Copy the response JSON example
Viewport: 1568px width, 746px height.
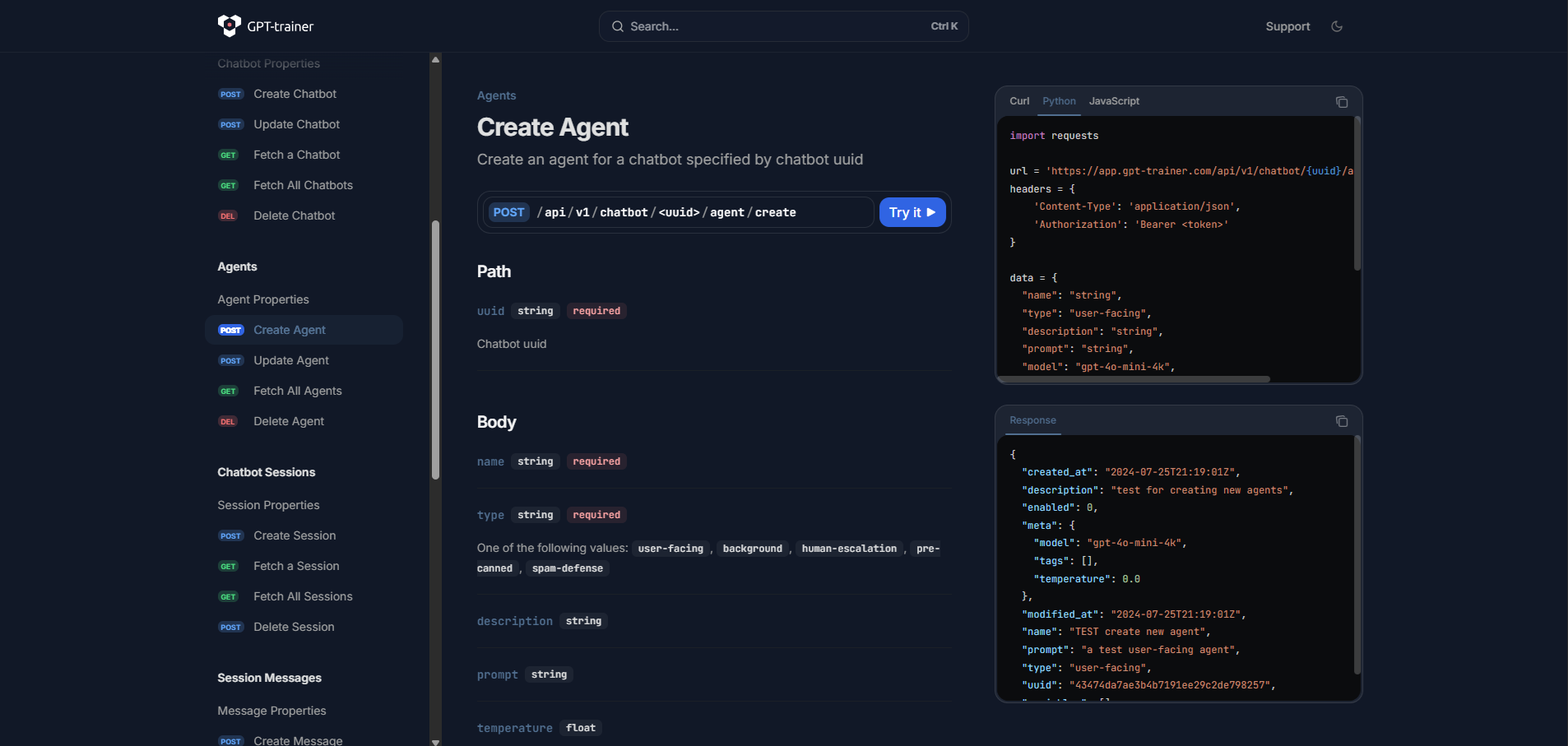1341,421
